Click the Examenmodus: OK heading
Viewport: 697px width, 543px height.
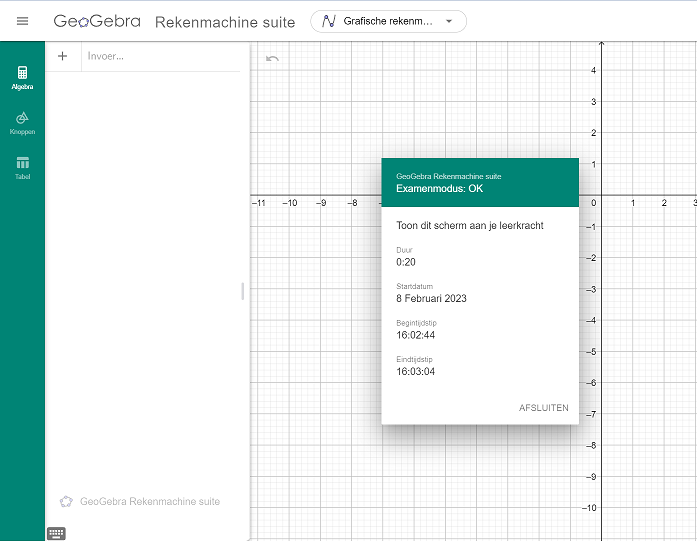coord(439,188)
